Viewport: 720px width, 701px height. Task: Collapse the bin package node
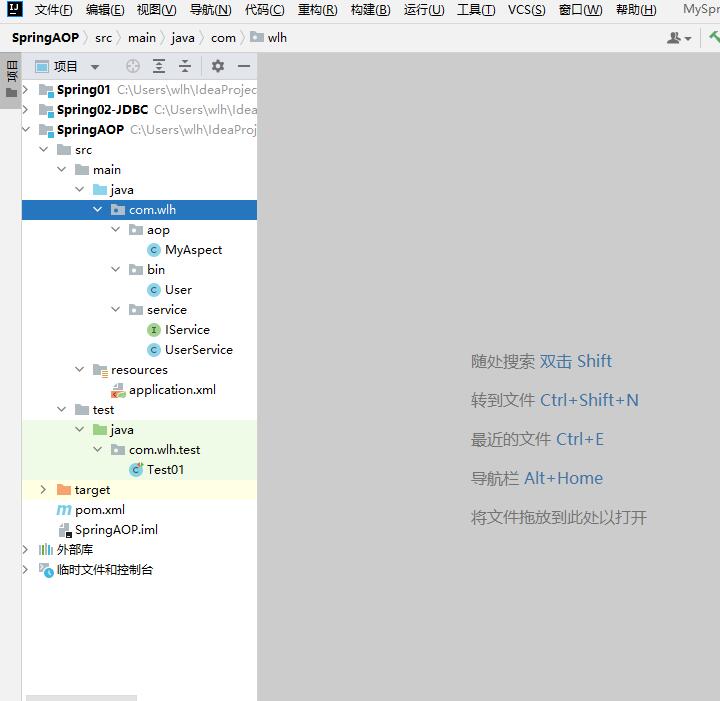(x=116, y=269)
